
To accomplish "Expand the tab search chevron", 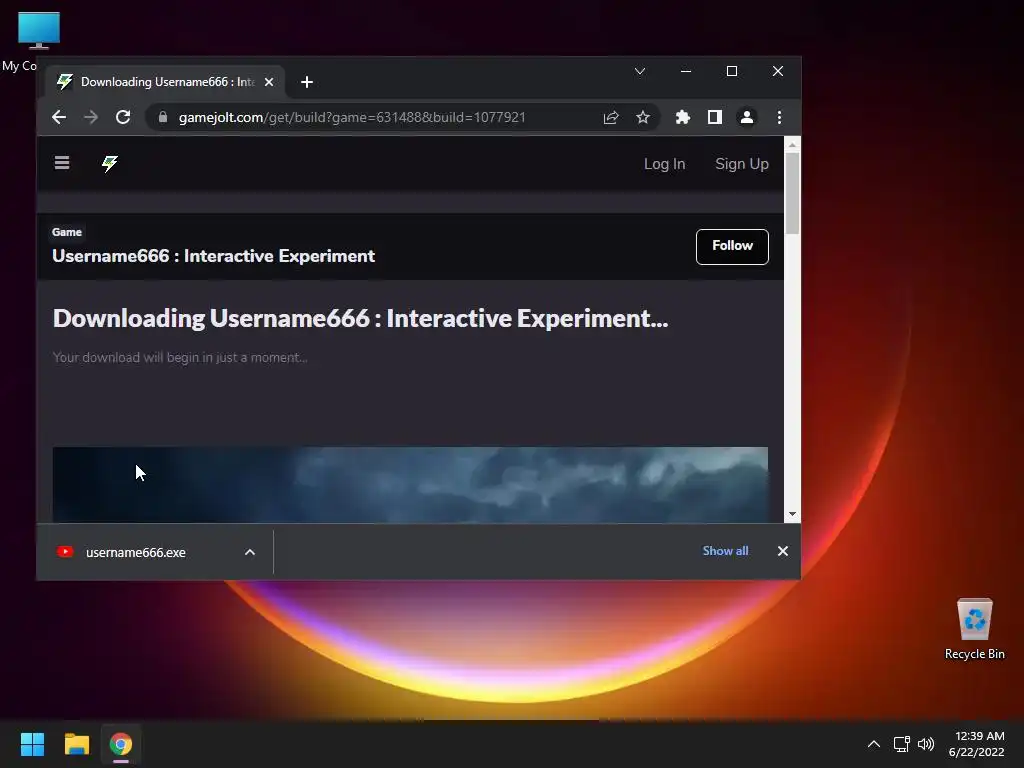I will click(x=640, y=71).
